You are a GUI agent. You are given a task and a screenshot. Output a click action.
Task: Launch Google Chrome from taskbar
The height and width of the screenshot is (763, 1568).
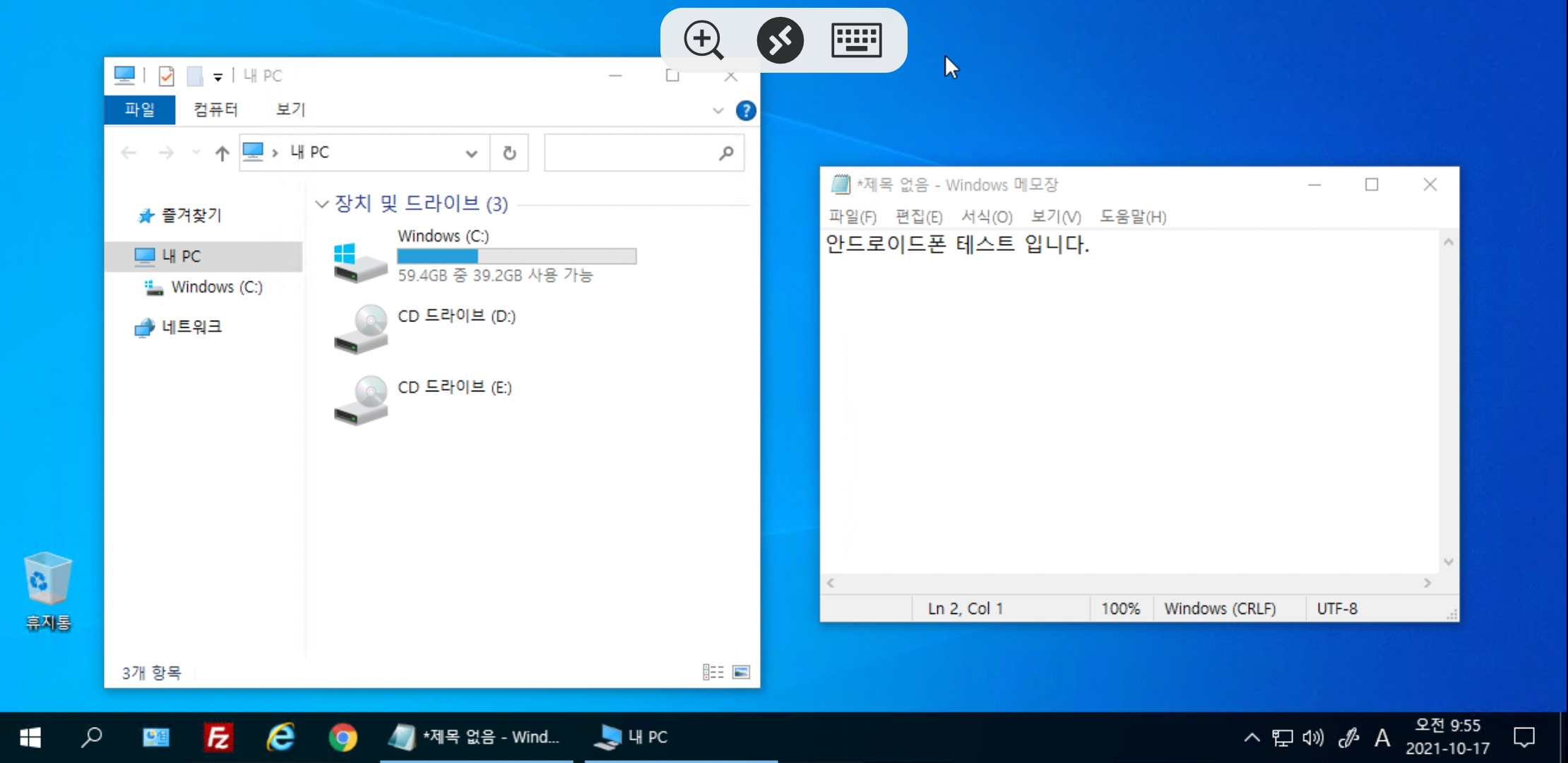(343, 738)
